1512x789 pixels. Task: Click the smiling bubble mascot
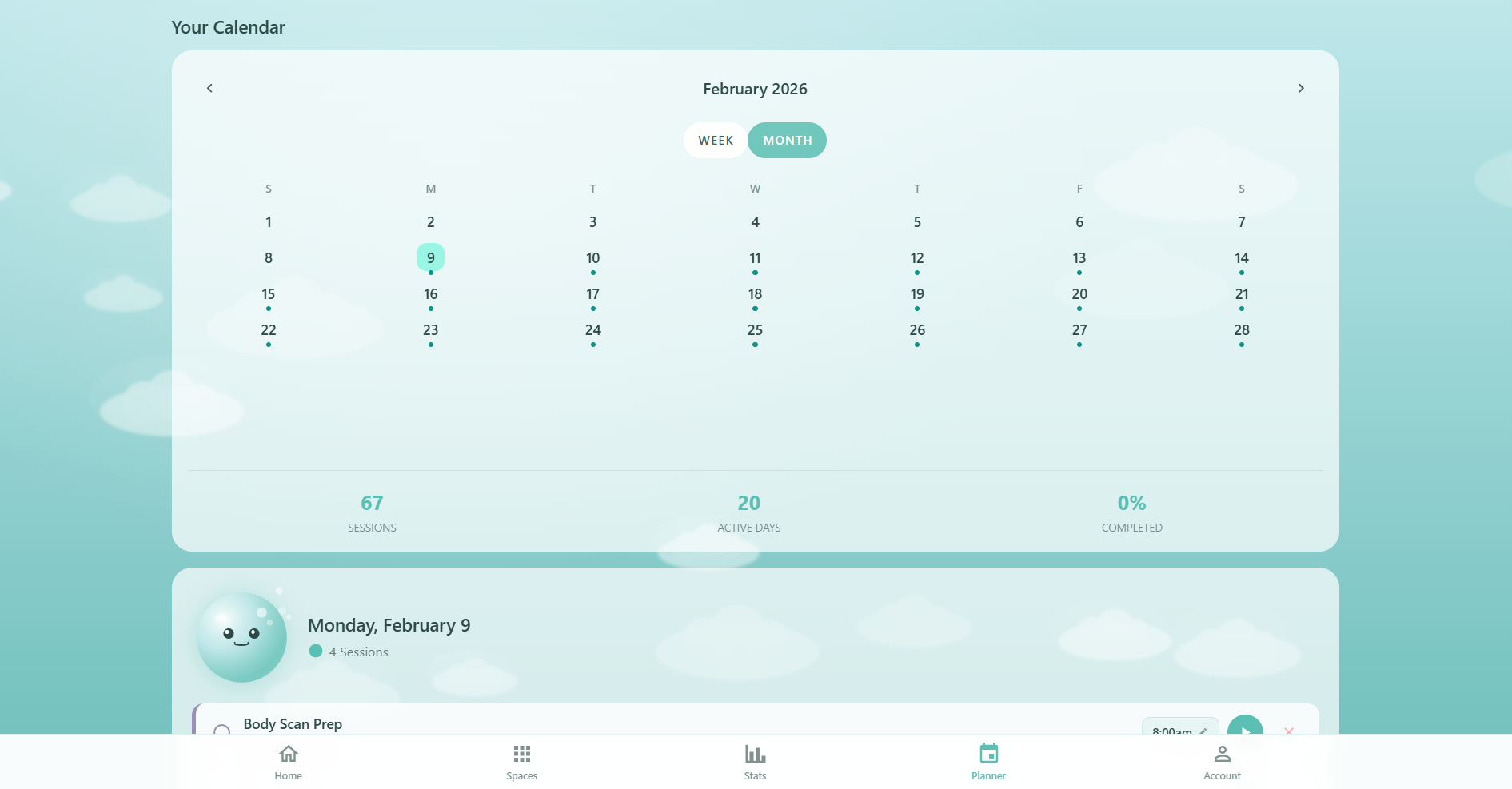[x=241, y=637]
